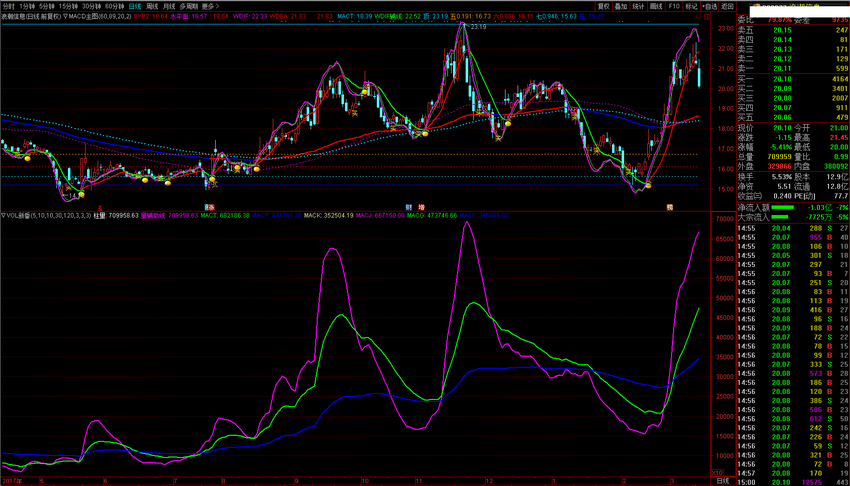Select the 30分钟 timeframe tab
This screenshot has height=486, width=850.
(91, 6)
